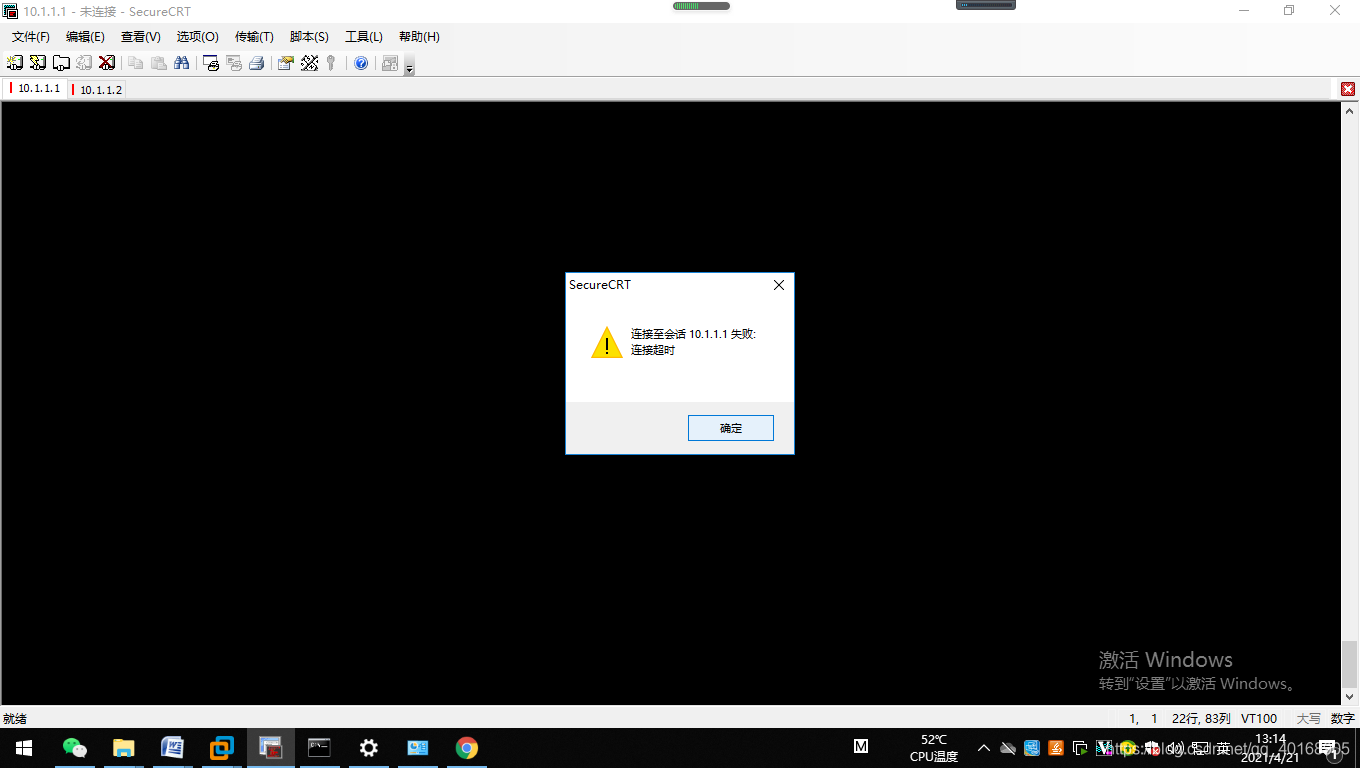Click the M icon in the taskbar
The height and width of the screenshot is (768, 1360).
(861, 746)
